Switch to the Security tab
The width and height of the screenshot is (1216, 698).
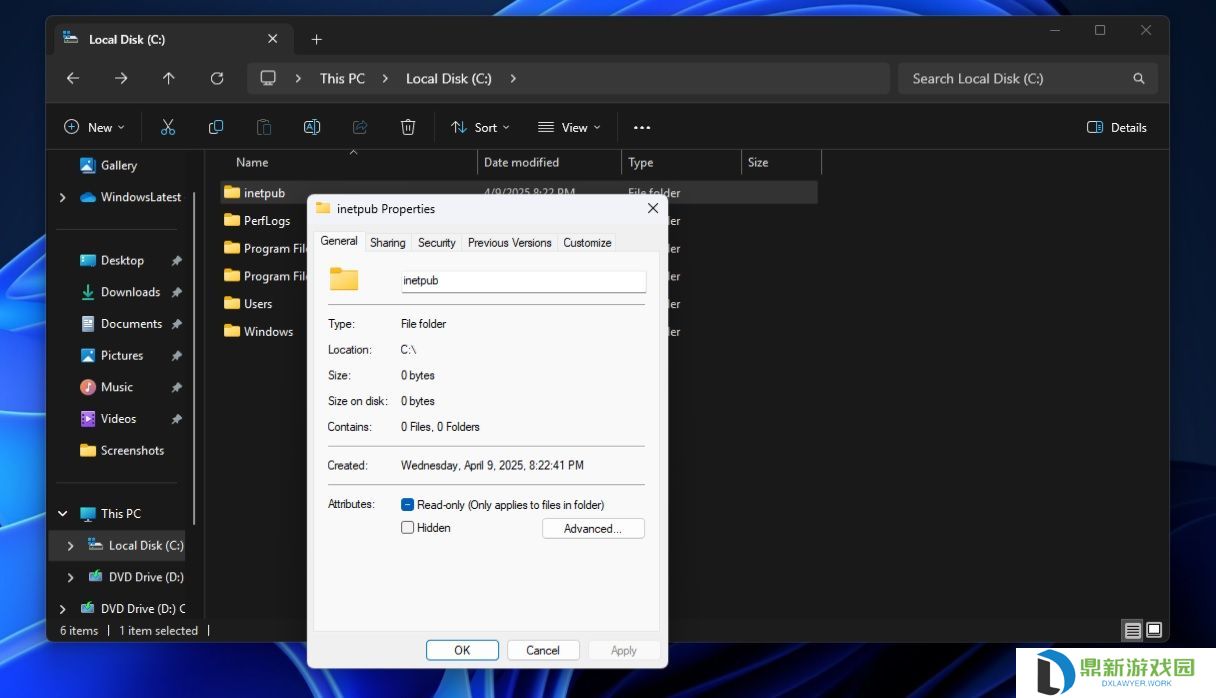[x=436, y=242]
